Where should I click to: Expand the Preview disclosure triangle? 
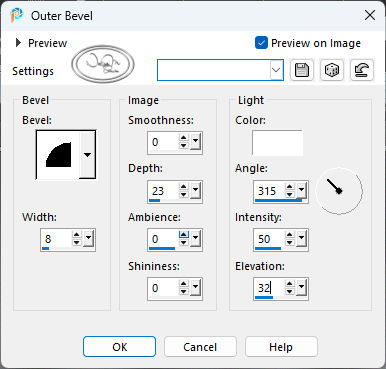(18, 43)
